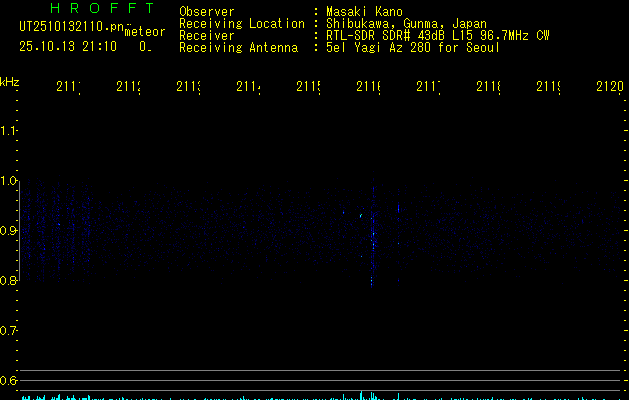The height and width of the screenshot is (400, 629).
Task: Click the 0.8 kHz axis tick label
Action: point(8,280)
